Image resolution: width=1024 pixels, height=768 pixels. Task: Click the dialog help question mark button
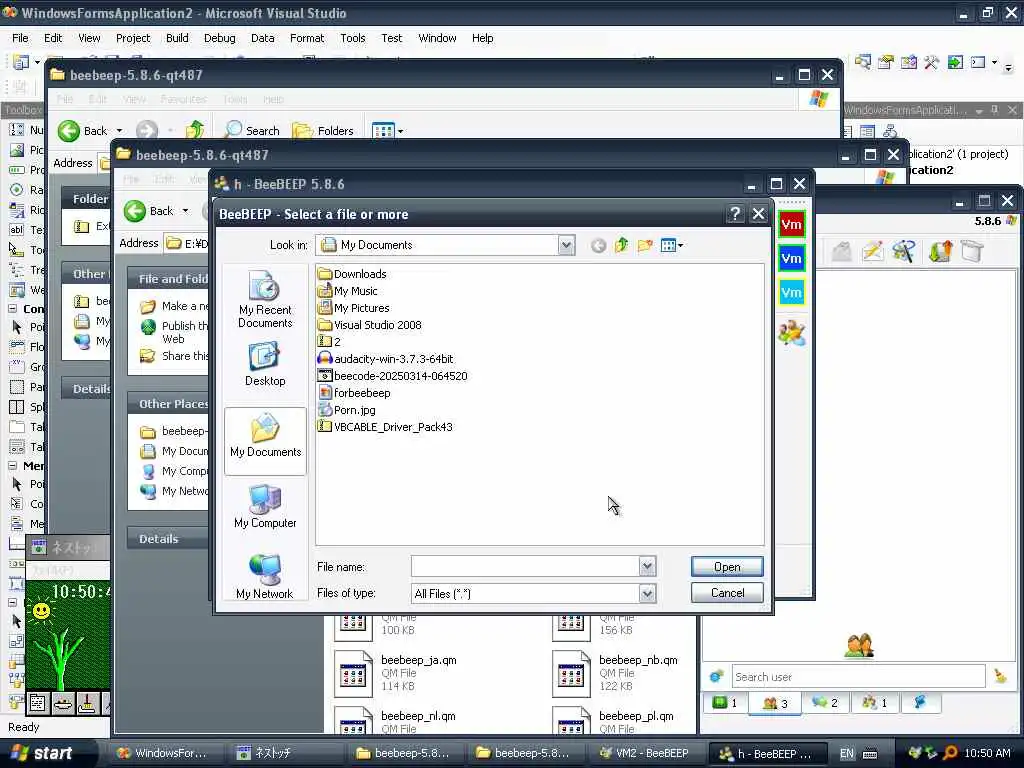735,214
